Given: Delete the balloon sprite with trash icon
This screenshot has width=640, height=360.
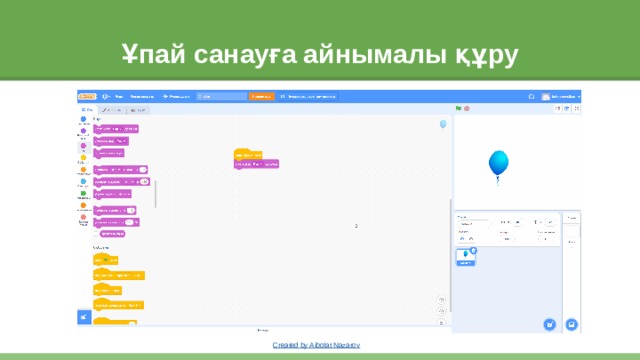Looking at the screenshot, I should [x=473, y=251].
